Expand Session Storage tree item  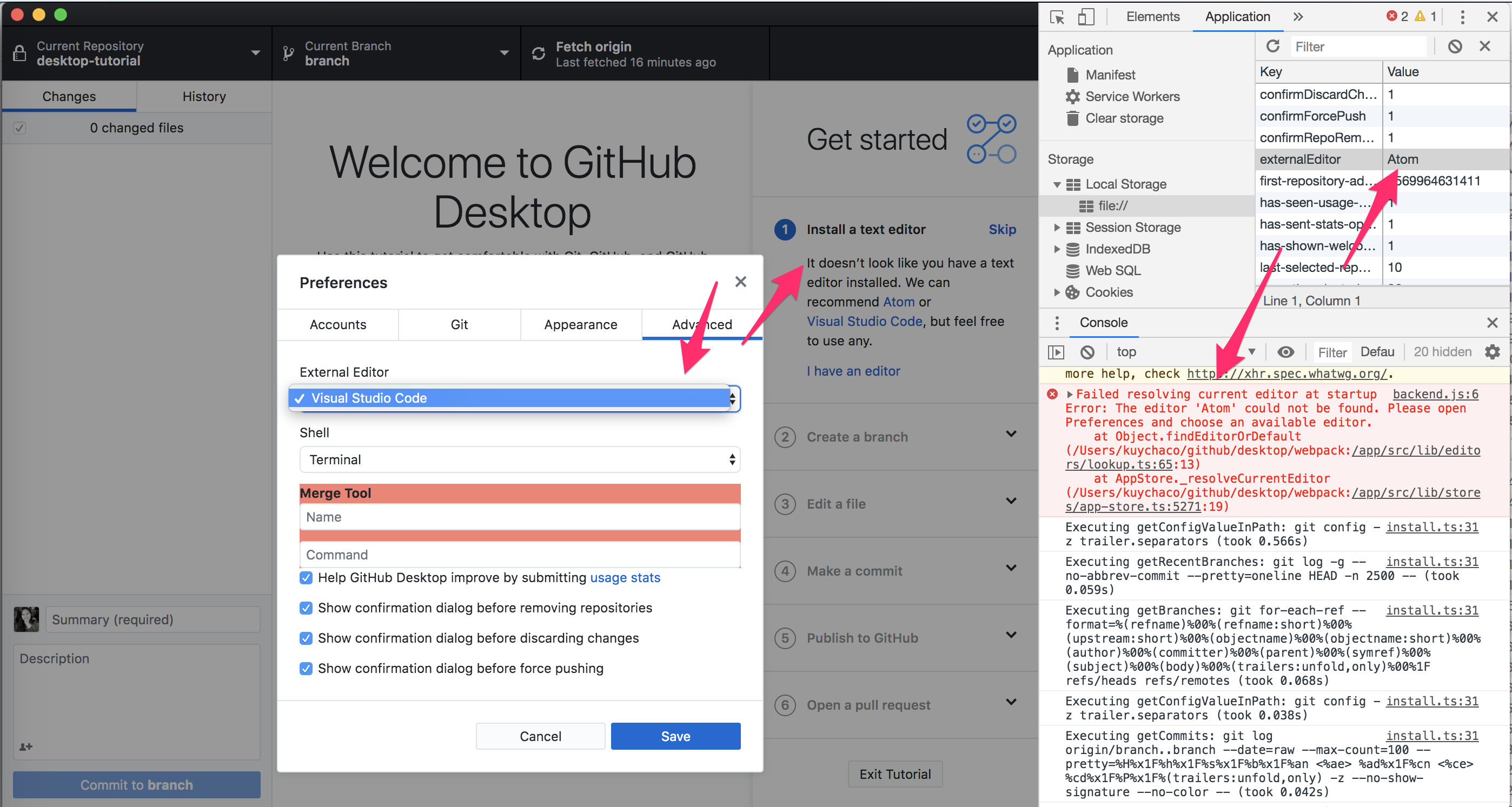click(x=1057, y=228)
